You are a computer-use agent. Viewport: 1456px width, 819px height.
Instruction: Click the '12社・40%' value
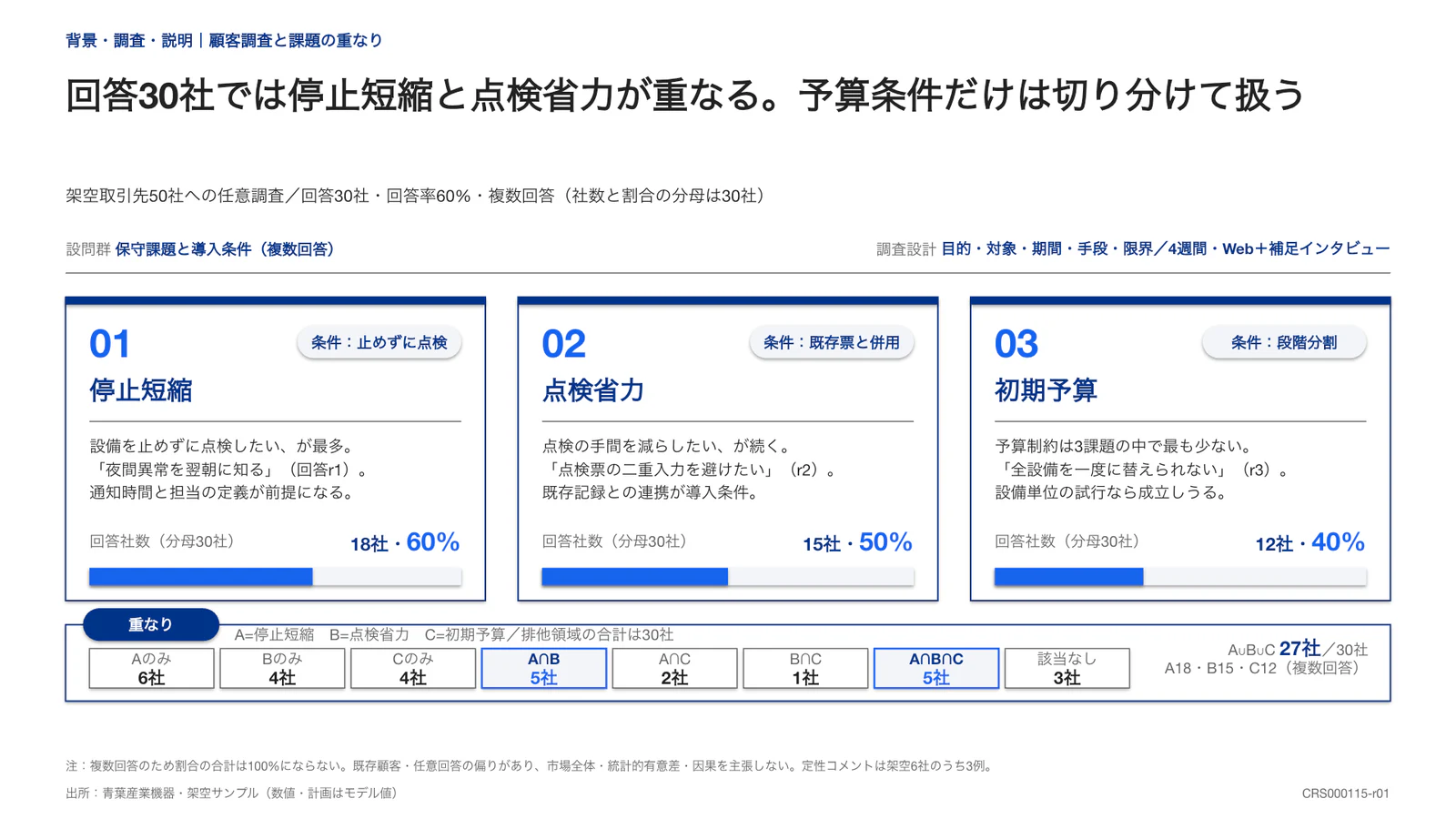pyautogui.click(x=1310, y=542)
